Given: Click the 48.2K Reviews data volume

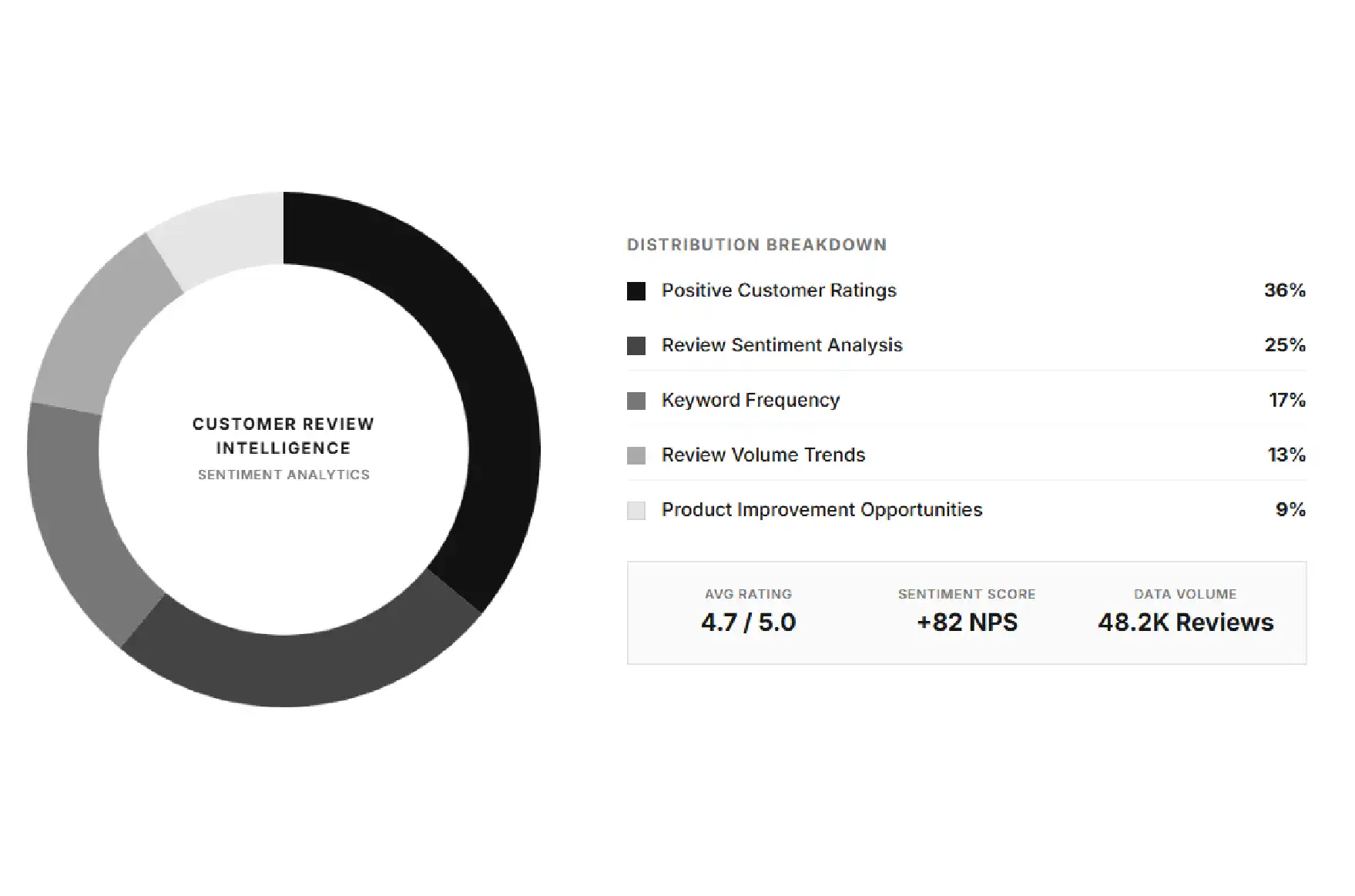Looking at the screenshot, I should (x=1186, y=623).
